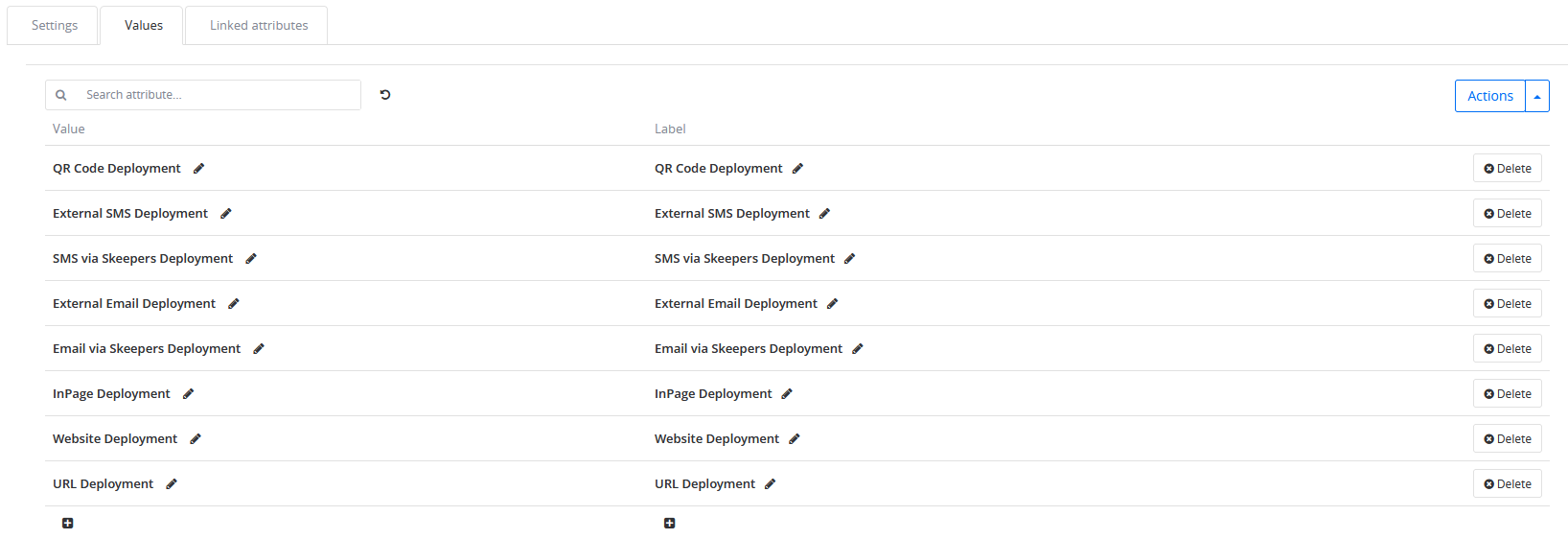Delete the InPage Deployment row

tap(1508, 394)
